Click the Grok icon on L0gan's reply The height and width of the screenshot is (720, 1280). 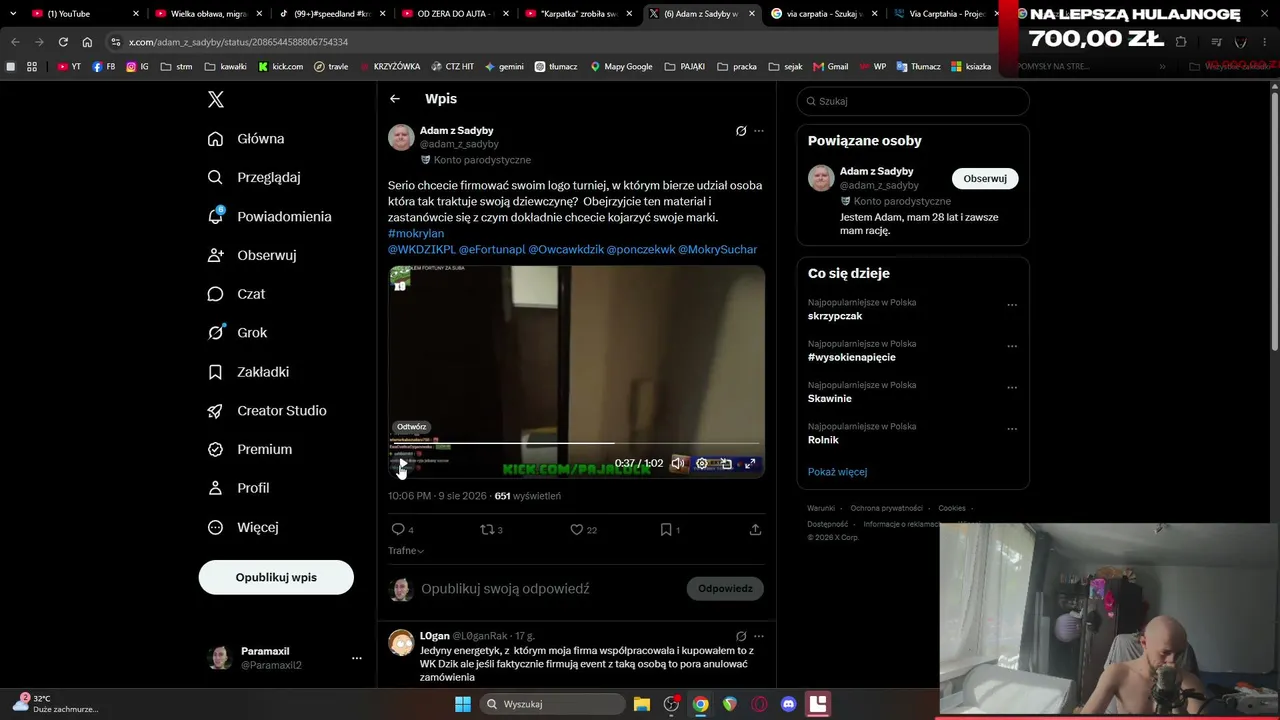tap(741, 636)
